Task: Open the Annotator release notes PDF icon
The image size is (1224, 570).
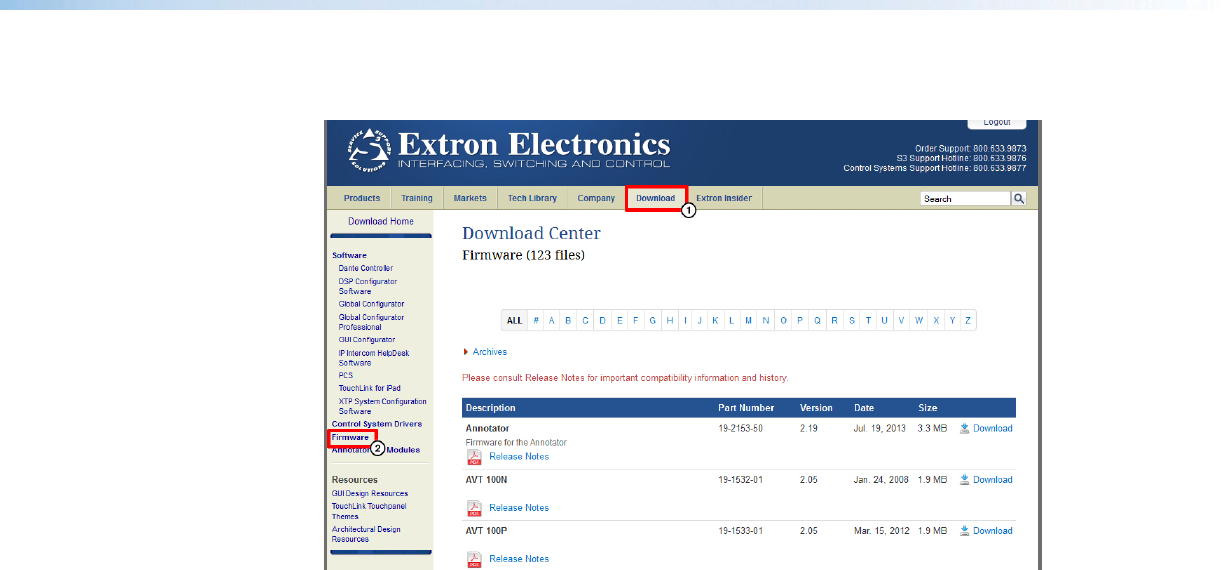Action: [475, 457]
